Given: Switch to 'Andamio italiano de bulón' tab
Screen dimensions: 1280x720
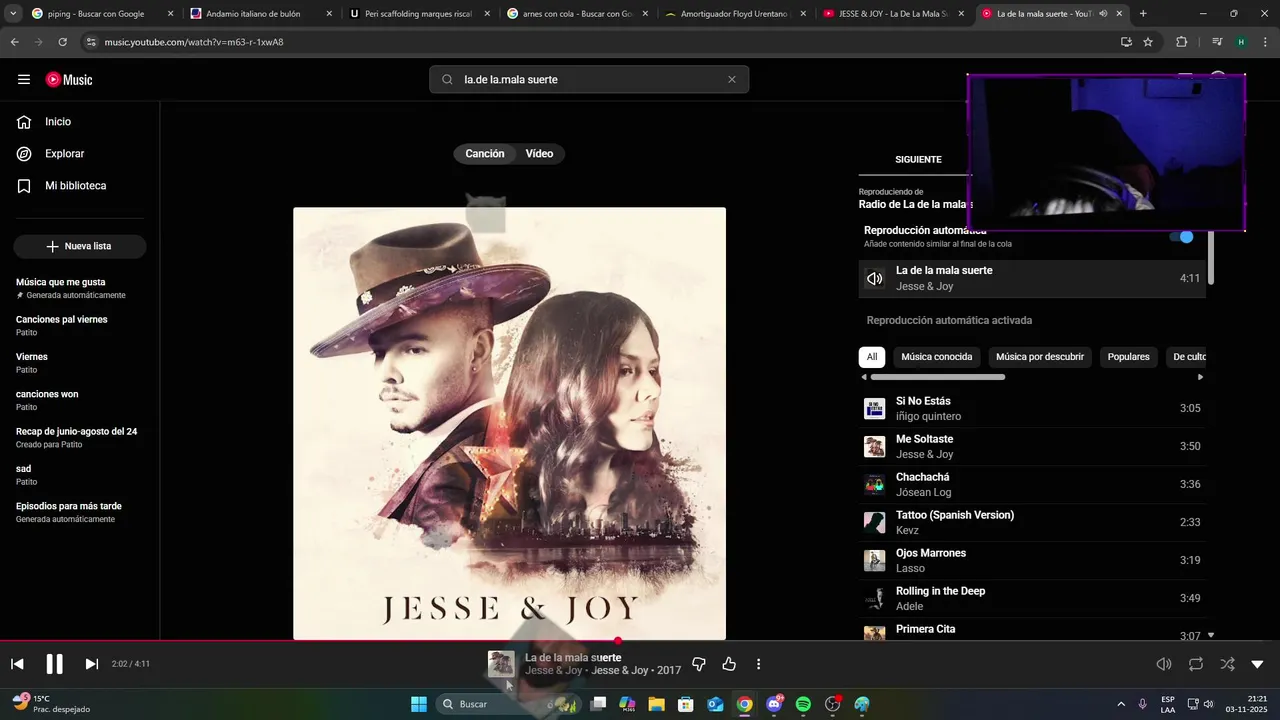Looking at the screenshot, I should click(x=261, y=14).
